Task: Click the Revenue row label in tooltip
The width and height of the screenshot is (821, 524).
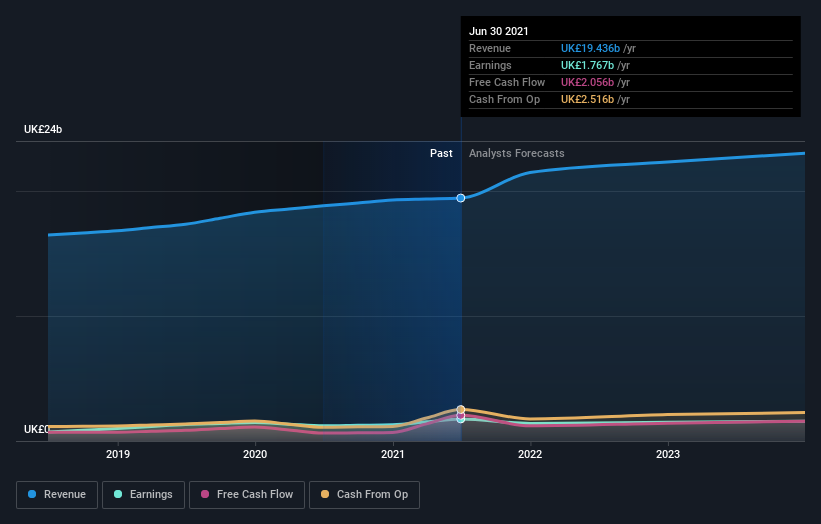Action: [x=490, y=48]
